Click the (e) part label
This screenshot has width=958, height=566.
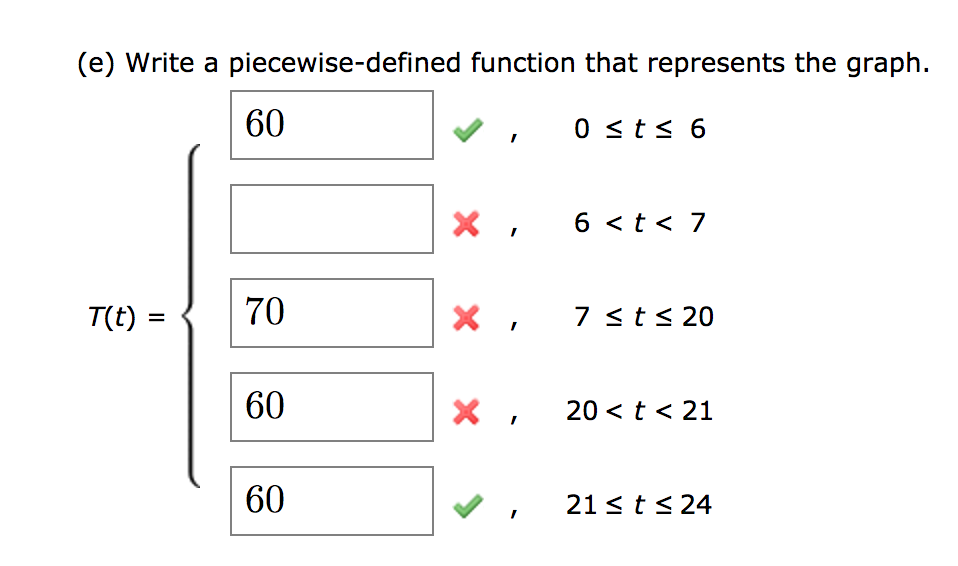[97, 64]
